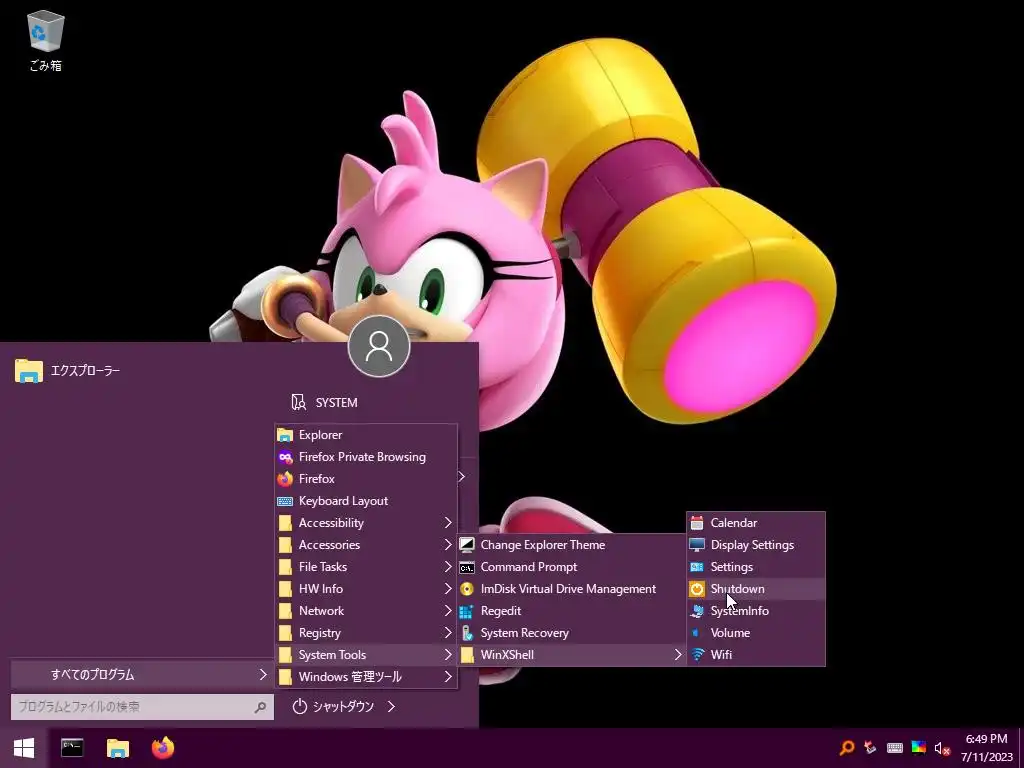The height and width of the screenshot is (768, 1024).
Task: Select the WinXShell folder entry
Action: (571, 654)
